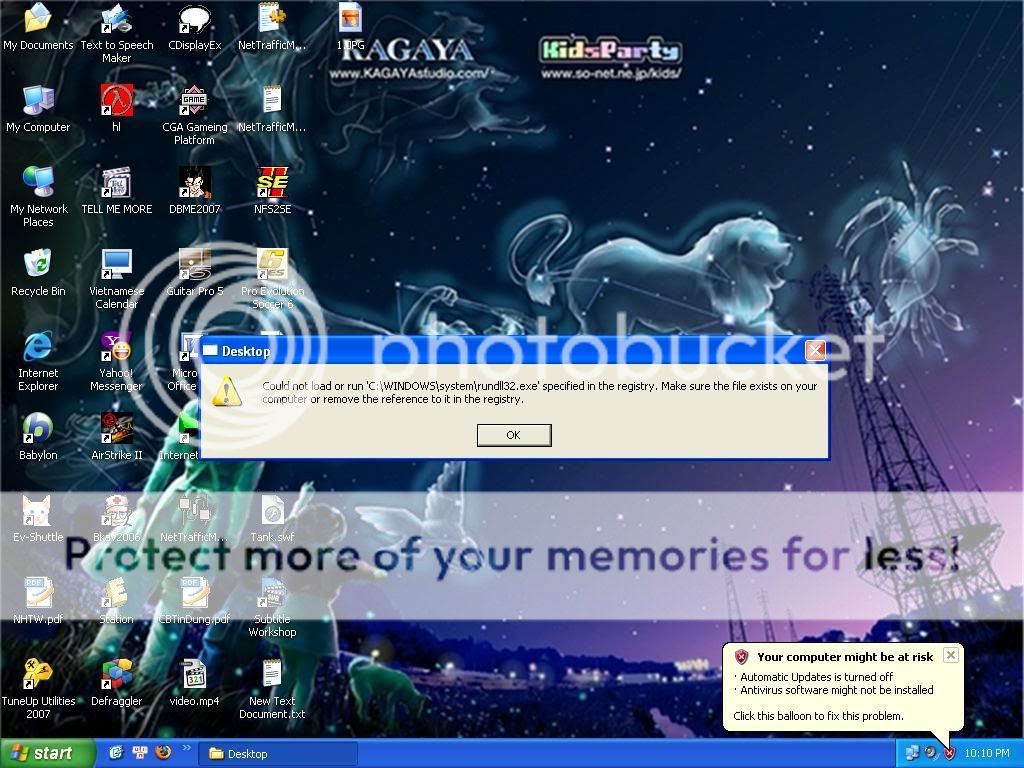The image size is (1024, 768).
Task: Select the Tank.swf file
Action: coord(272,519)
